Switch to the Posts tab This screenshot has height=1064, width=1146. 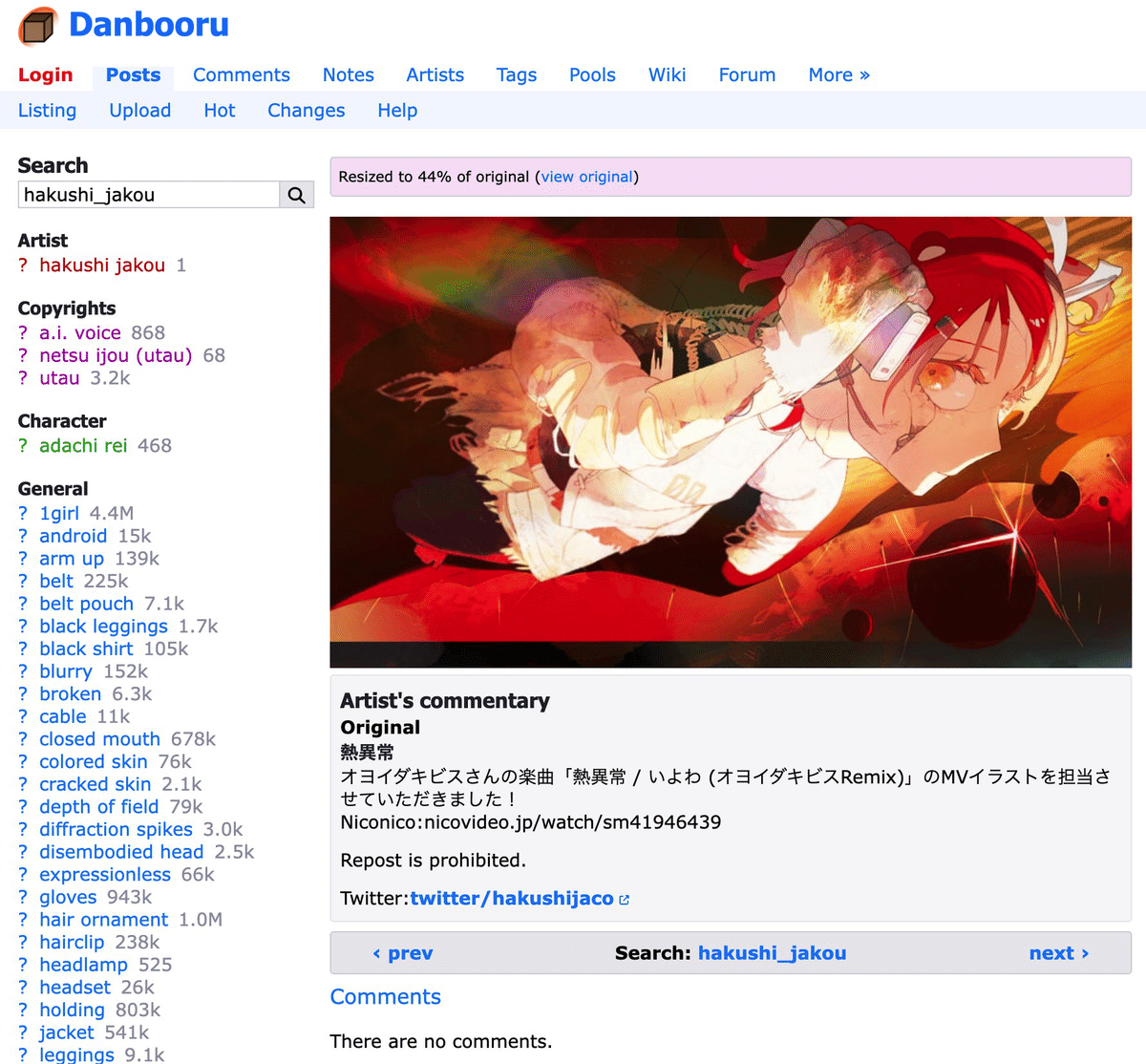point(133,75)
